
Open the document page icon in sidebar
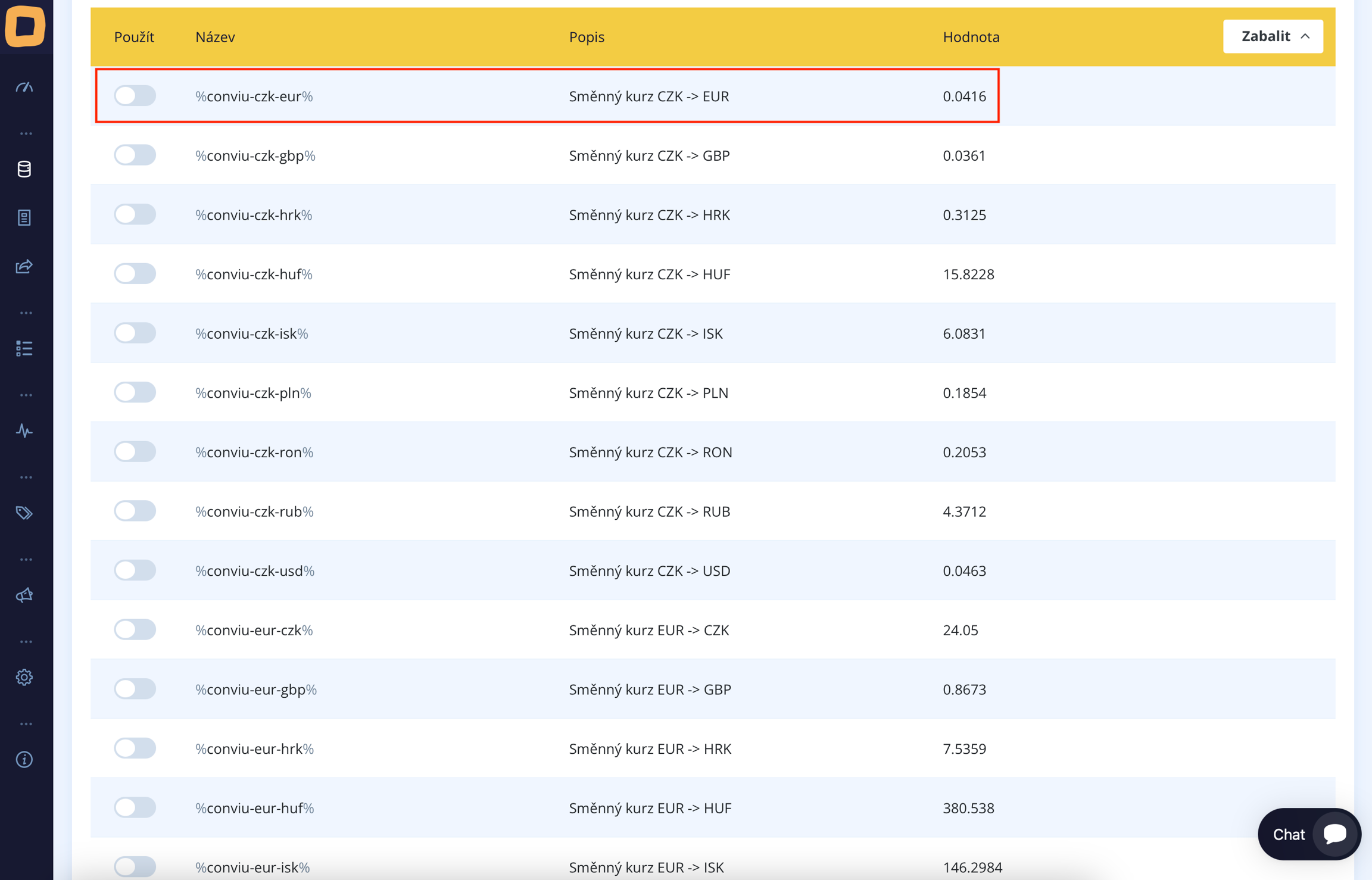(x=24, y=218)
